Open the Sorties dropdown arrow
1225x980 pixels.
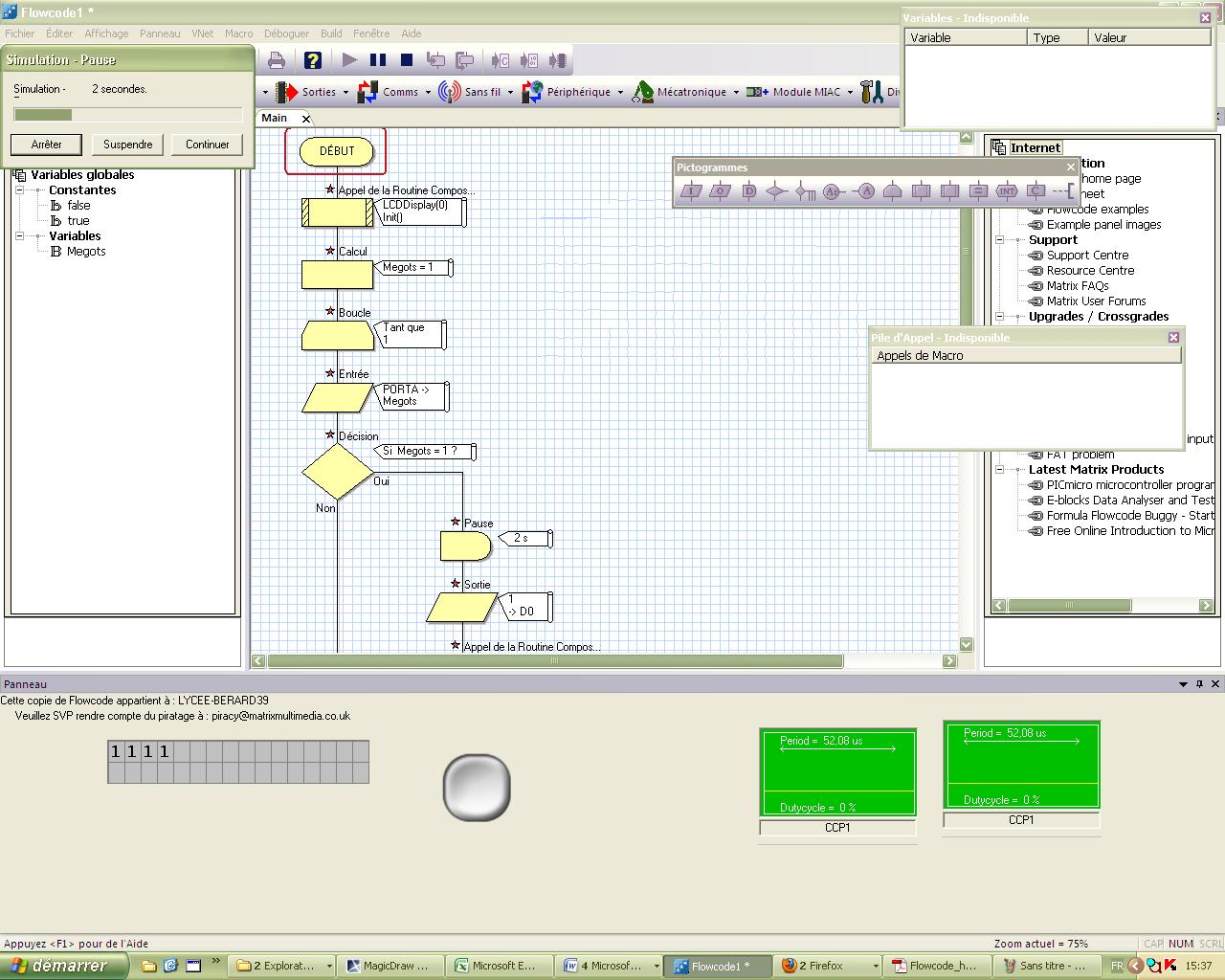[345, 93]
